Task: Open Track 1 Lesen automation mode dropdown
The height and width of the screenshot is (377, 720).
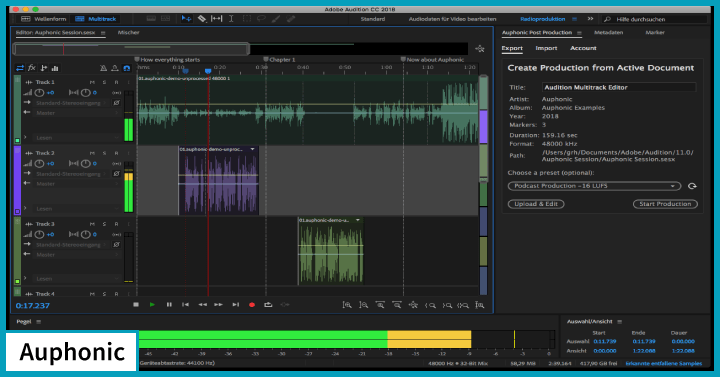Action: click(x=76, y=138)
